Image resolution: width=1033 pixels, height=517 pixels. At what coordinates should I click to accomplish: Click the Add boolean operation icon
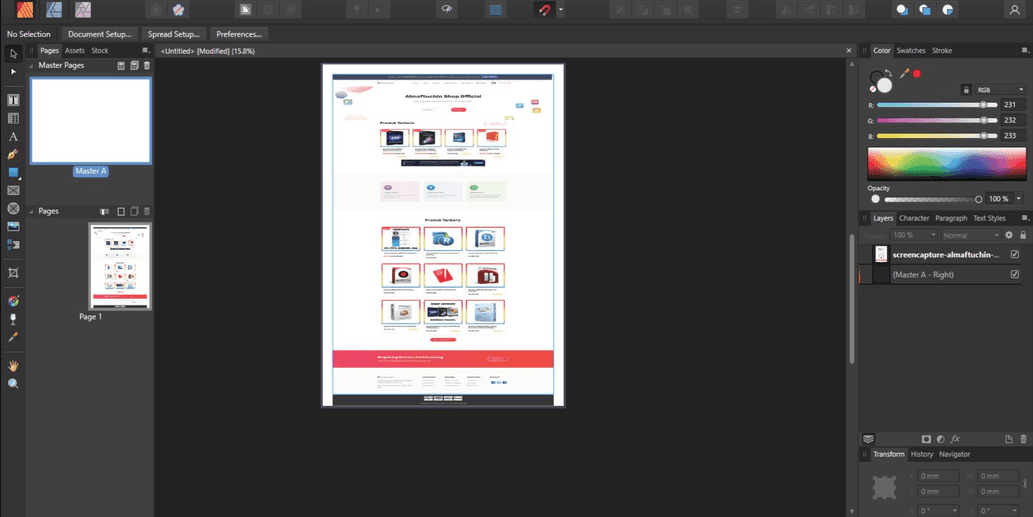pos(902,10)
